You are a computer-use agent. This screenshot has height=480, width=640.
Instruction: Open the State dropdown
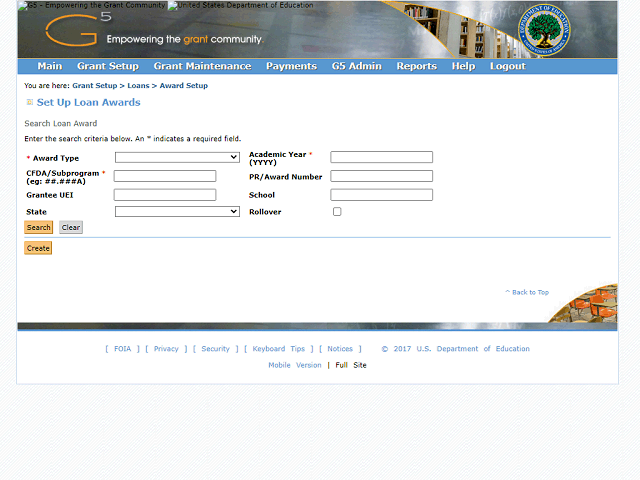(x=177, y=211)
